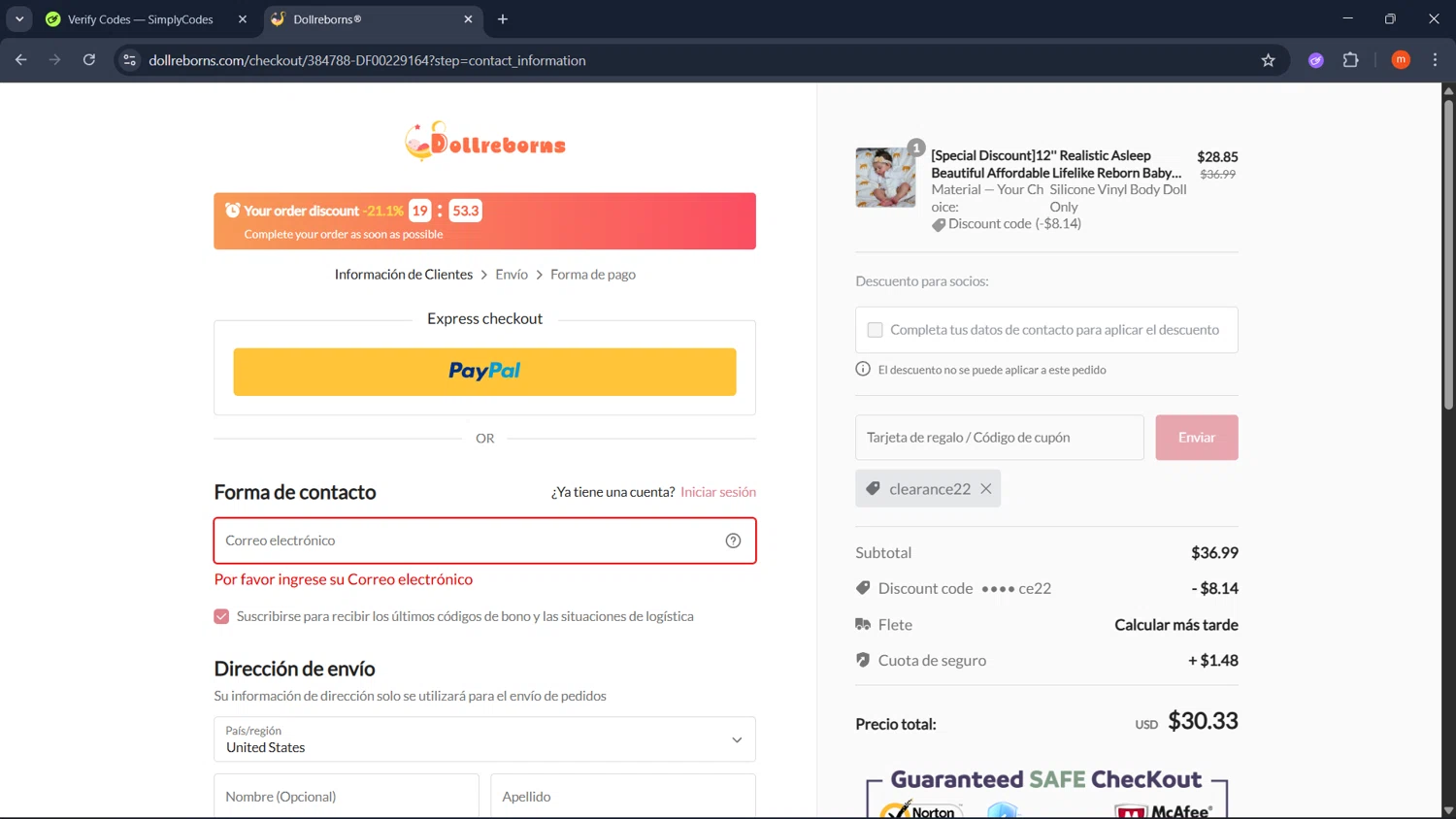Select Envío breadcrumb step
Screen dimensions: 1456x819
(512, 275)
